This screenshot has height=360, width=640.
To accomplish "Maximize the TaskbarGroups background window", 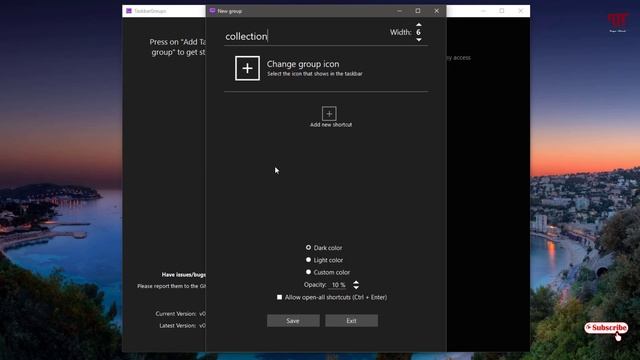I will pos(502,11).
